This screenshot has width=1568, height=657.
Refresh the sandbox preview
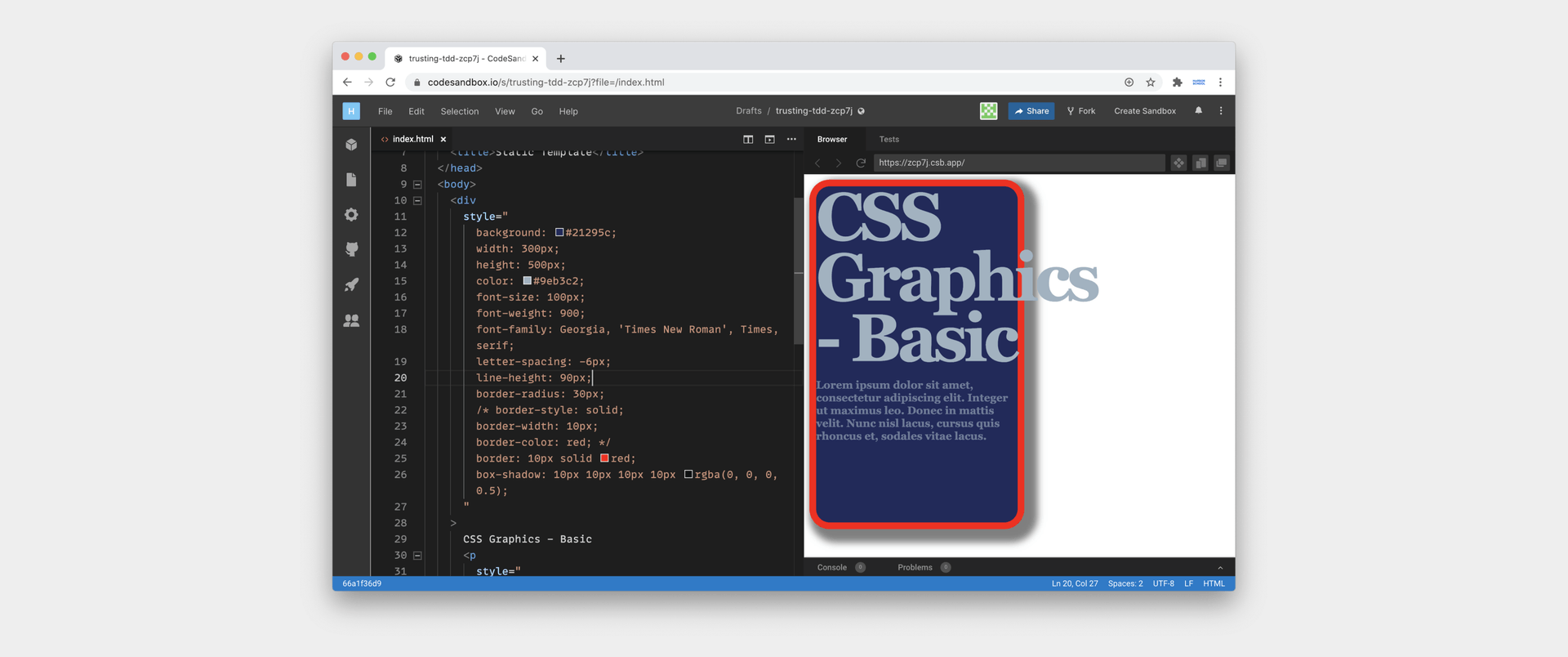[x=860, y=163]
